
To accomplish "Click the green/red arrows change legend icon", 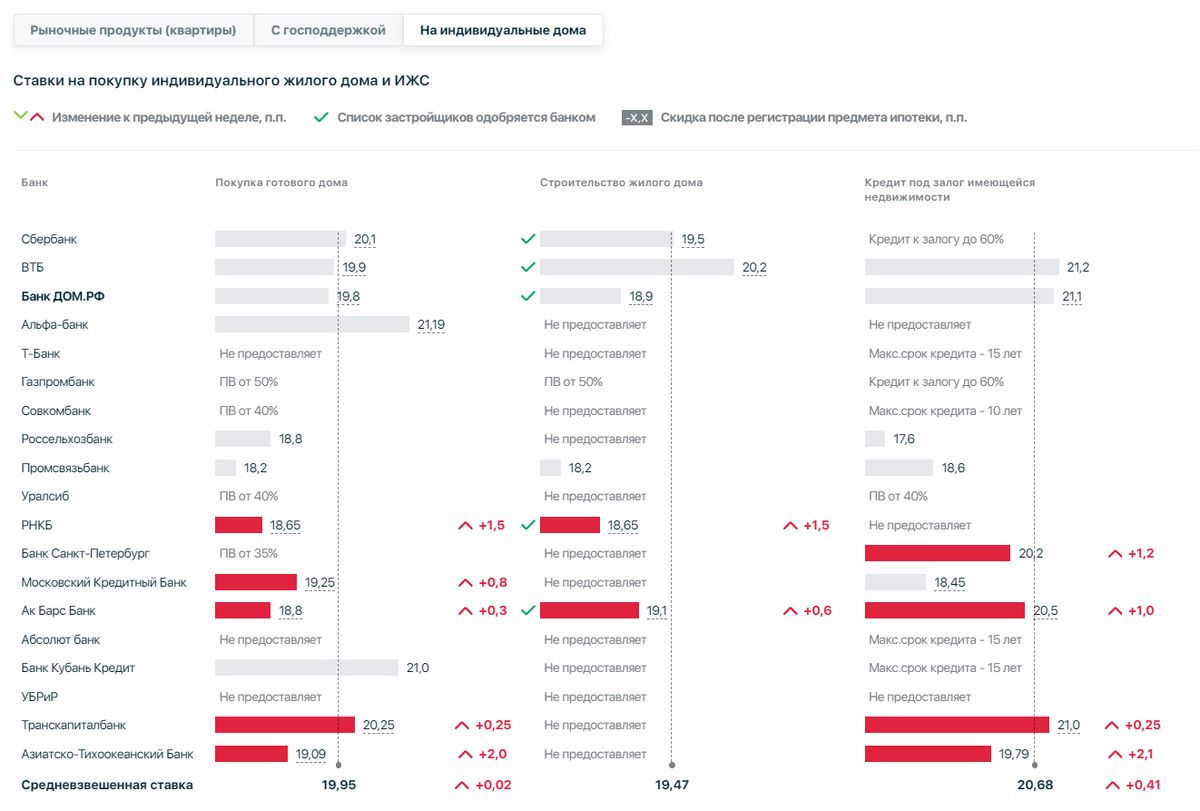I will [29, 117].
